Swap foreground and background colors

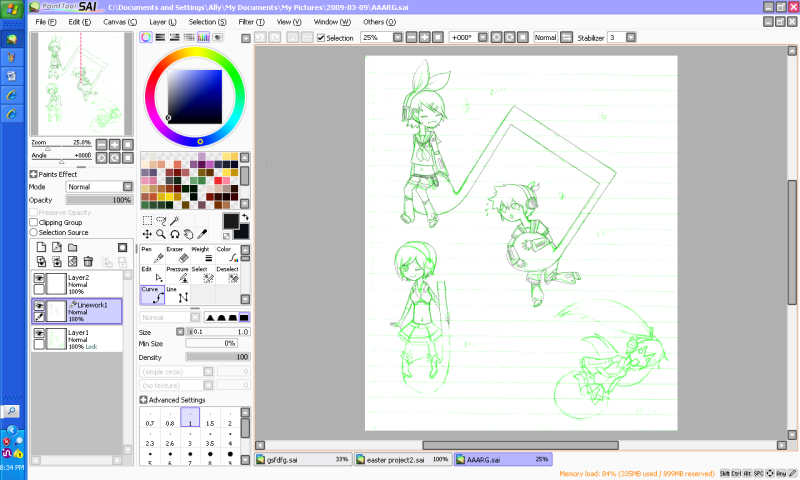(245, 217)
